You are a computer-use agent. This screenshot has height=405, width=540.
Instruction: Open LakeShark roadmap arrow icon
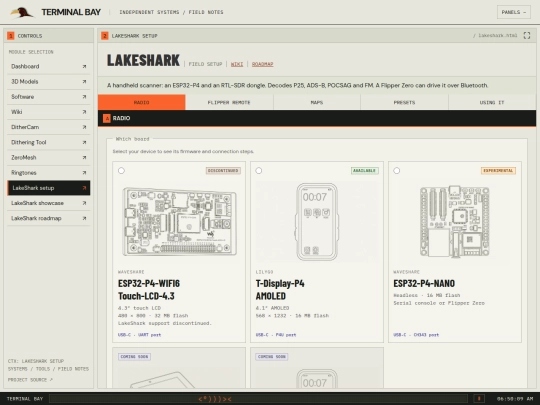click(84, 218)
